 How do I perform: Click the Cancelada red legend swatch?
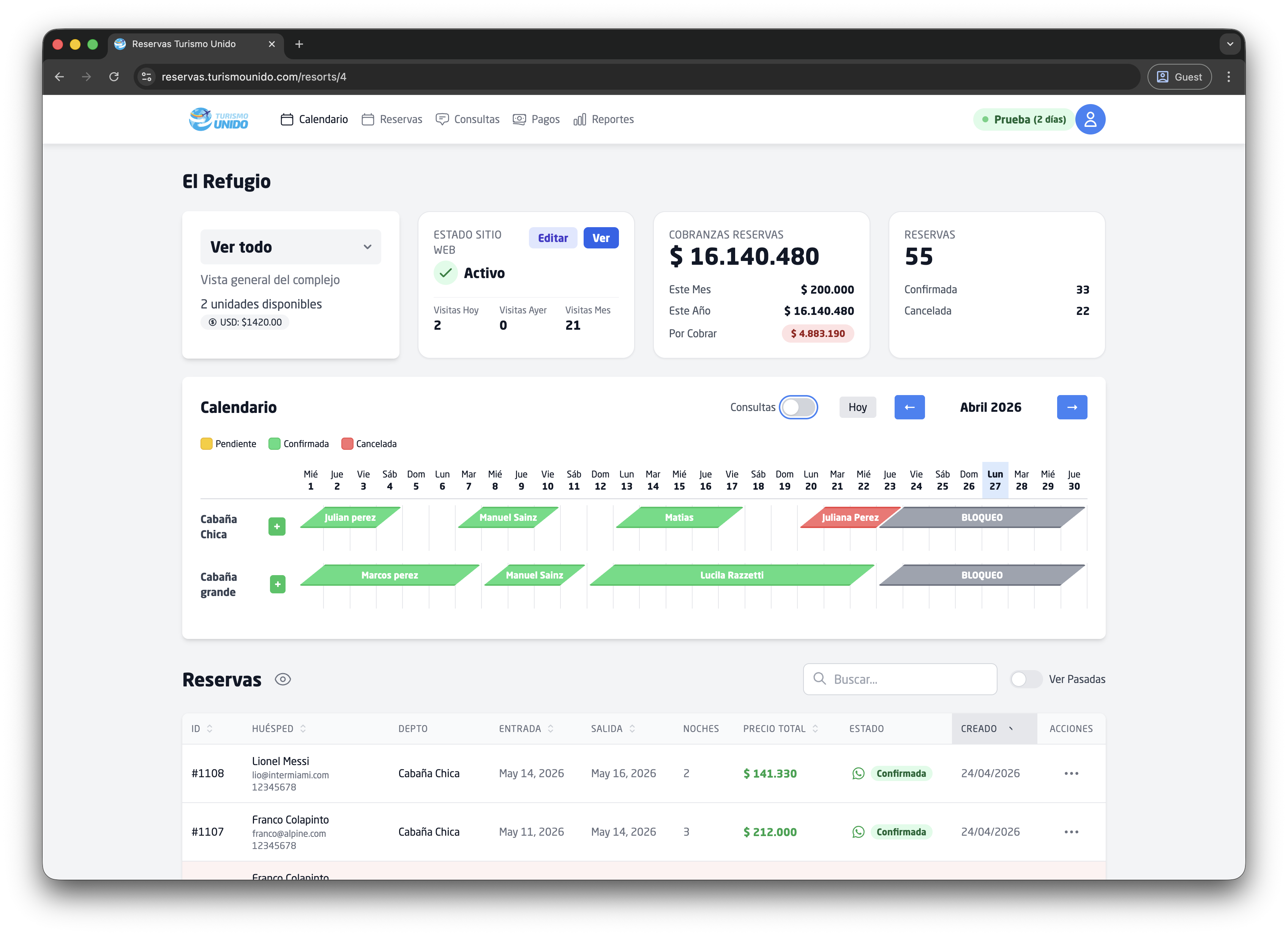[x=347, y=444]
